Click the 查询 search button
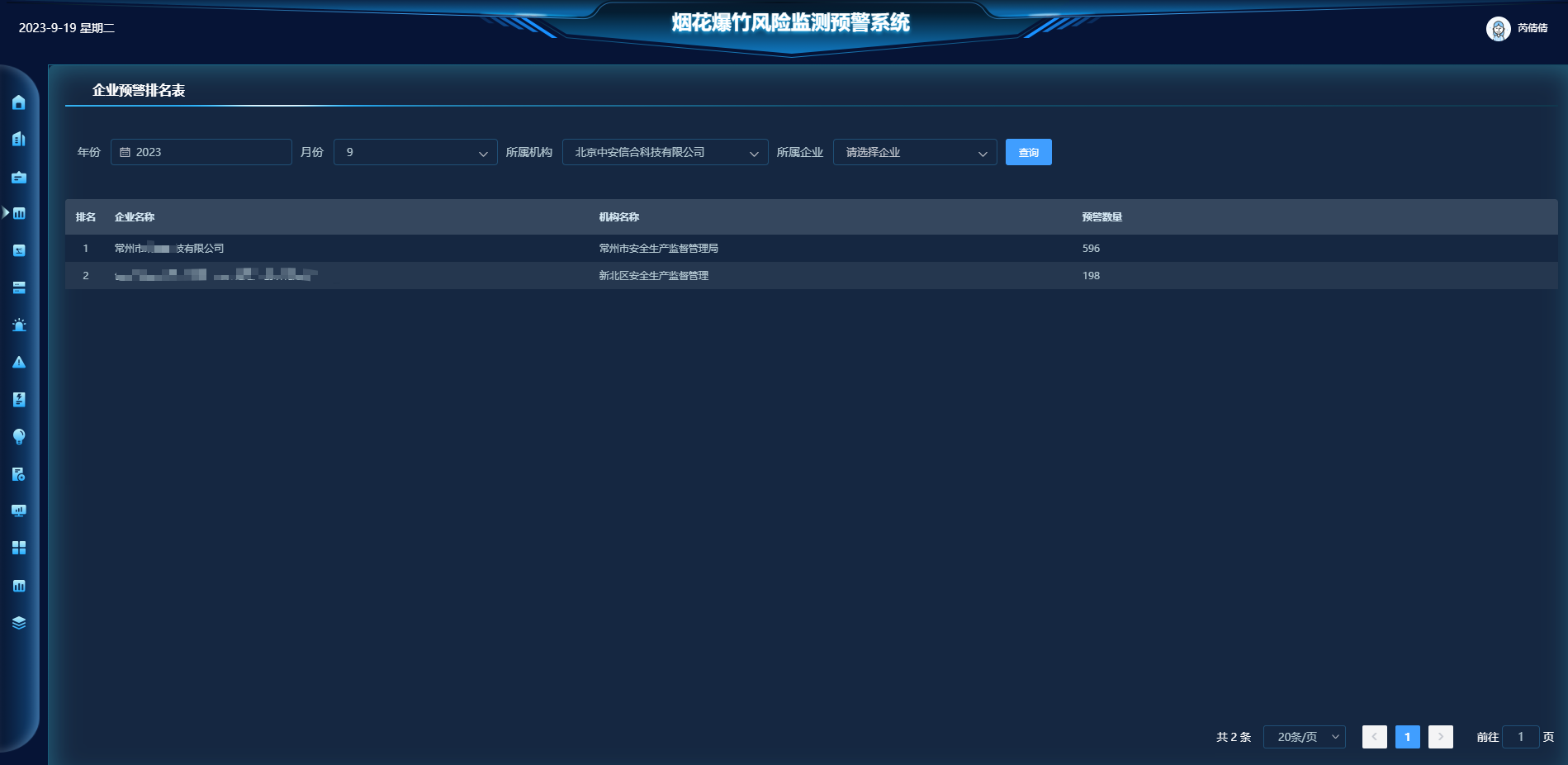 (x=1028, y=152)
